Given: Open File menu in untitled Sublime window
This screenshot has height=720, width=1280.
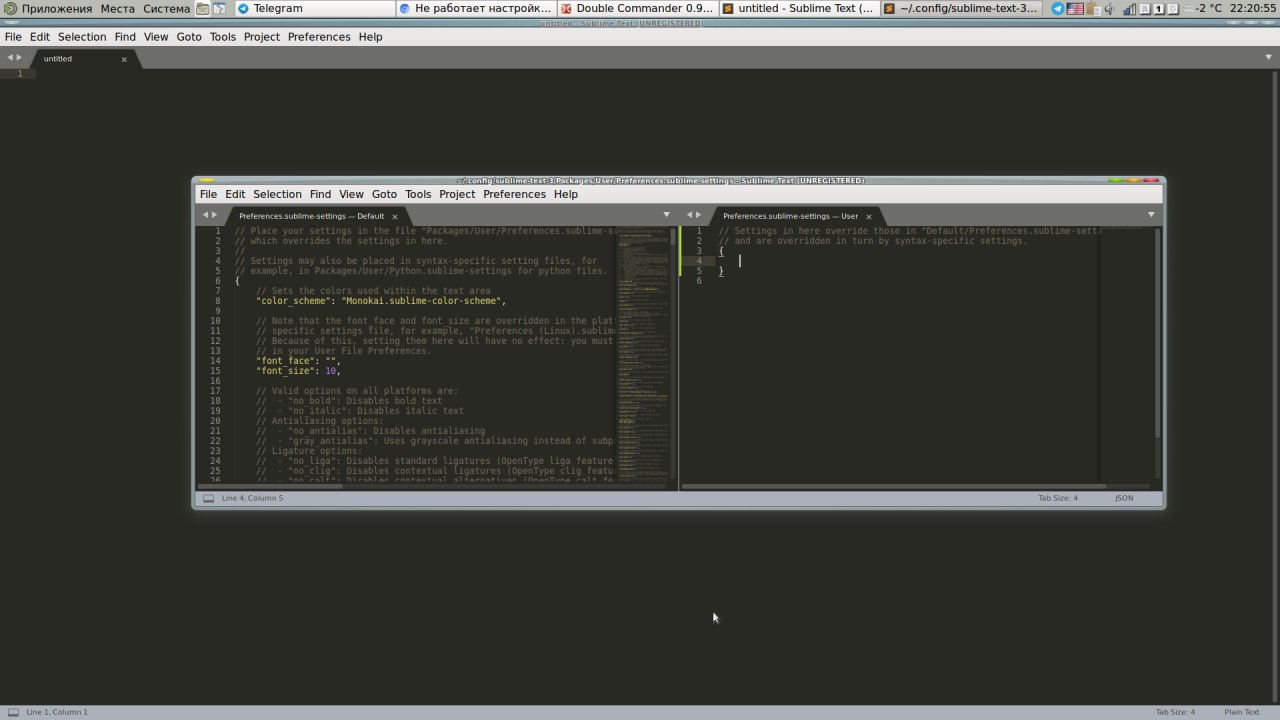Looking at the screenshot, I should coord(13,37).
